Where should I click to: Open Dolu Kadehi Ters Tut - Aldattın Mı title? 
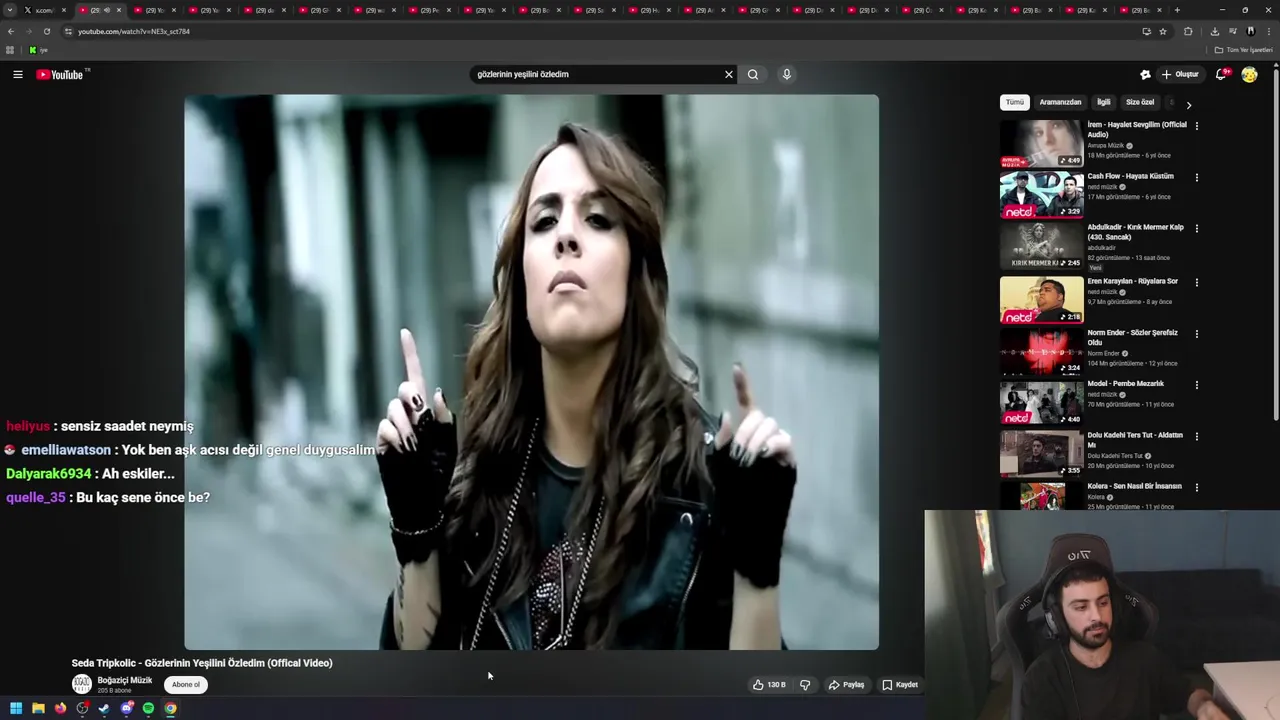coord(1135,440)
